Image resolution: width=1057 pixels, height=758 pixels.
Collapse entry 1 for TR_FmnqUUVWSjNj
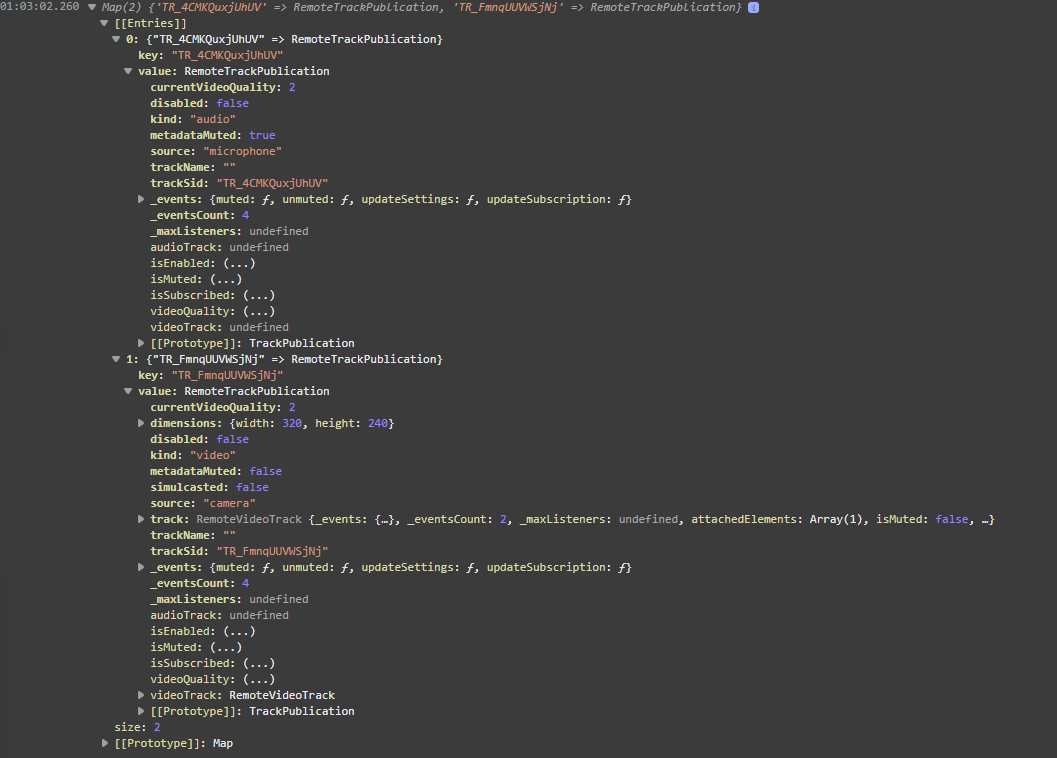(x=116, y=359)
